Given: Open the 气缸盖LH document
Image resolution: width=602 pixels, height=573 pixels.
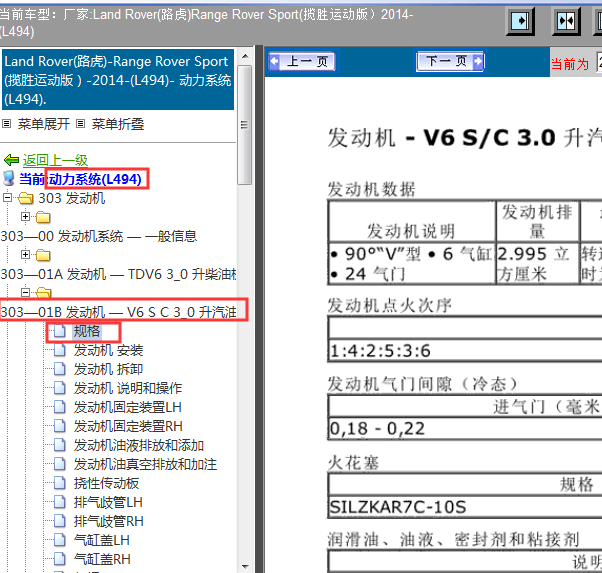Looking at the screenshot, I should [x=102, y=540].
